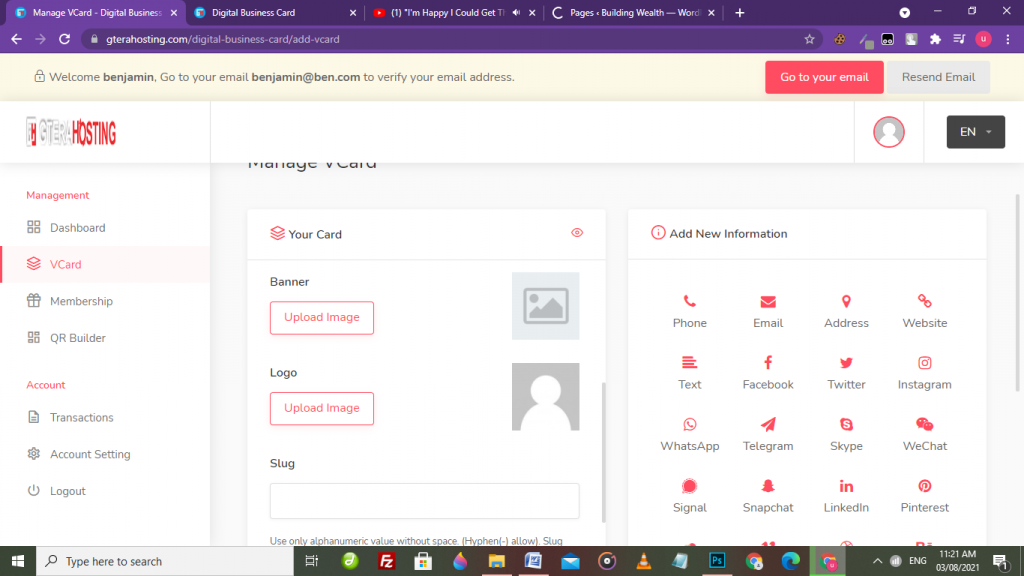1024x576 pixels.
Task: Add Phone information icon
Action: (x=690, y=302)
